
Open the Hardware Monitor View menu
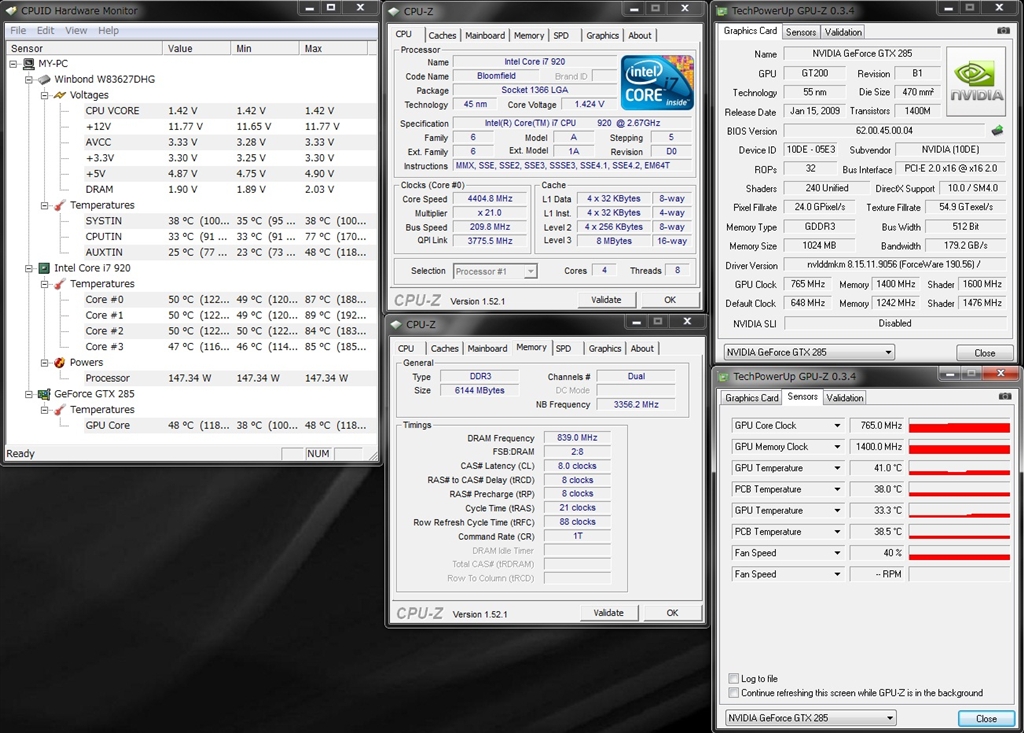click(x=76, y=30)
